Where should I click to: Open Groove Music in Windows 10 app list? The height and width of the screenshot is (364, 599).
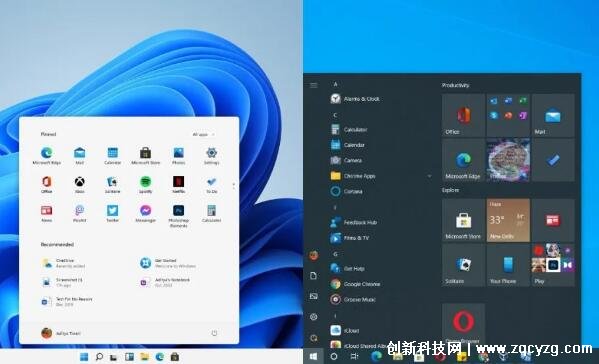click(353, 299)
